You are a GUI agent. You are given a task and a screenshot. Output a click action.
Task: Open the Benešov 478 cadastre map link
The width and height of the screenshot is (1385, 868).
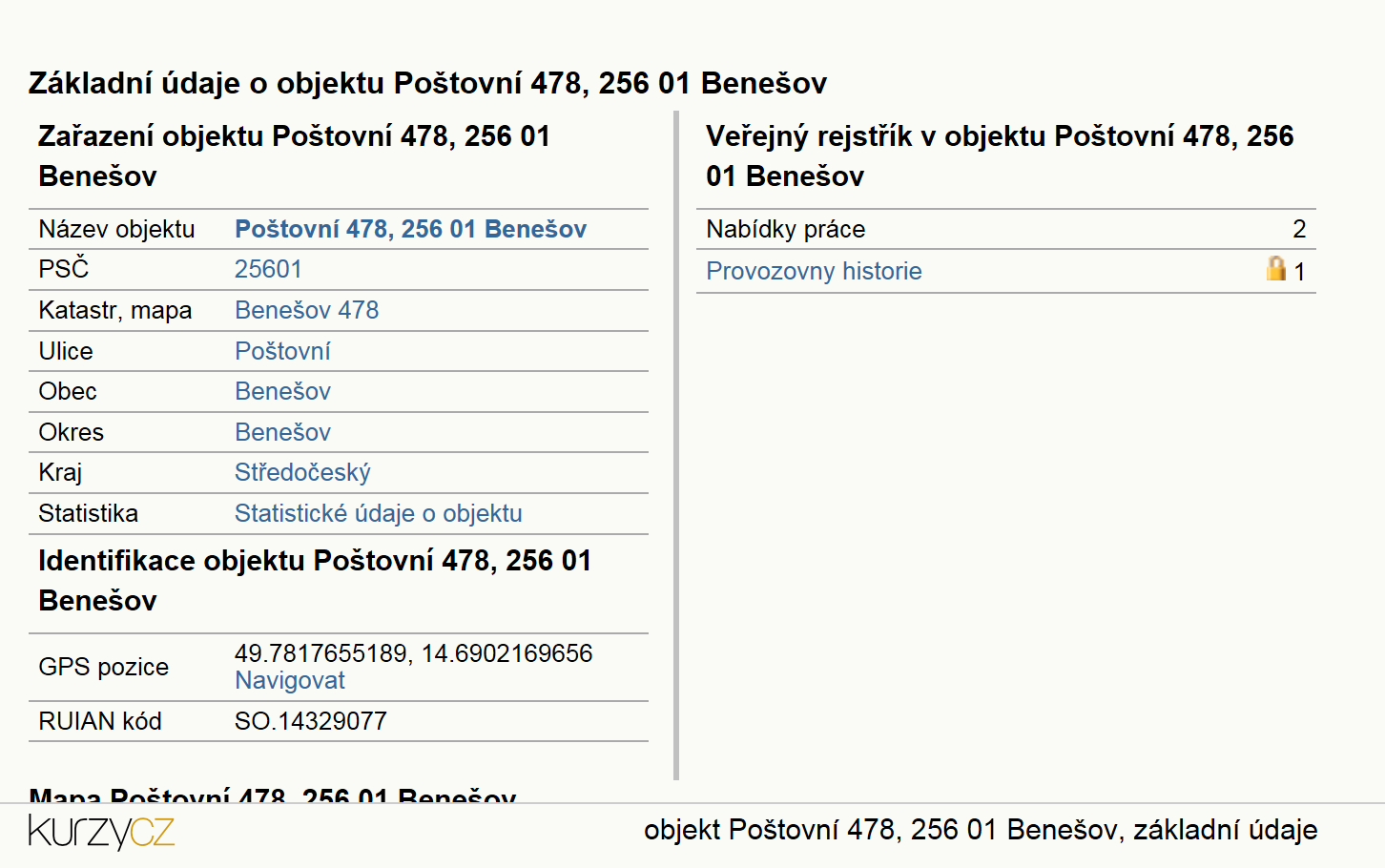point(306,310)
